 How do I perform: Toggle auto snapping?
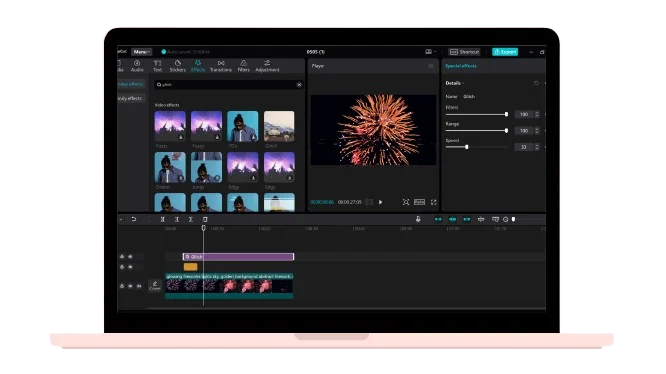click(452, 219)
